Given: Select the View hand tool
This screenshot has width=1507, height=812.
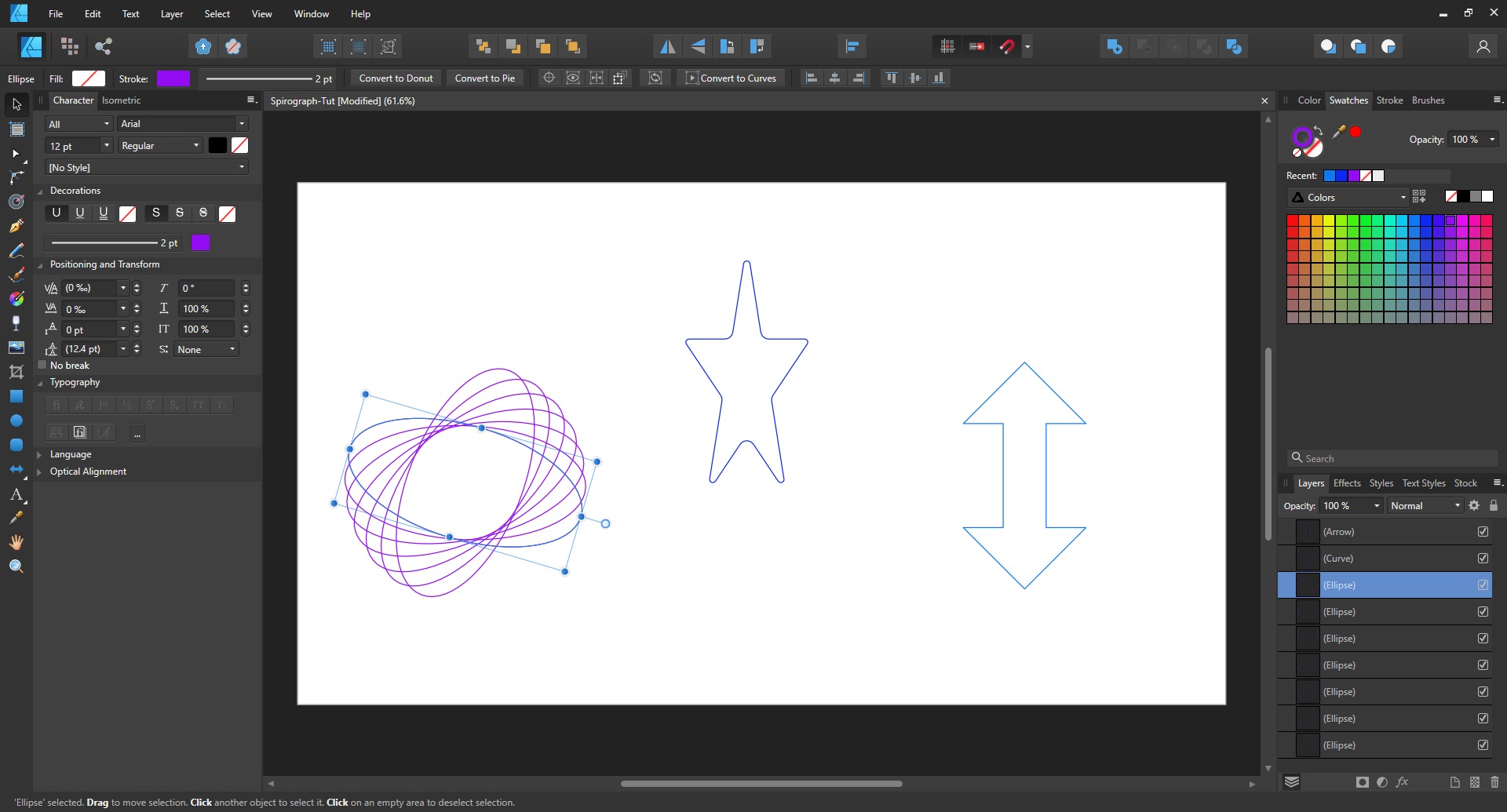Looking at the screenshot, I should point(16,542).
